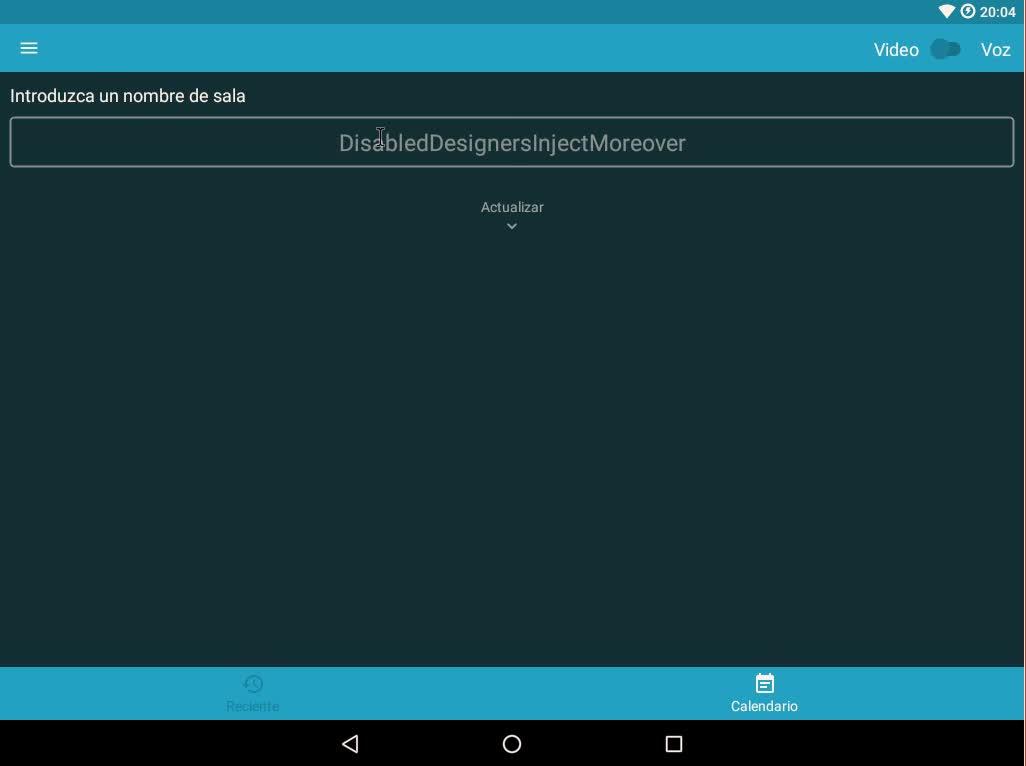This screenshot has width=1026, height=766.
Task: Switch to the Reciente tab
Action: (x=253, y=693)
